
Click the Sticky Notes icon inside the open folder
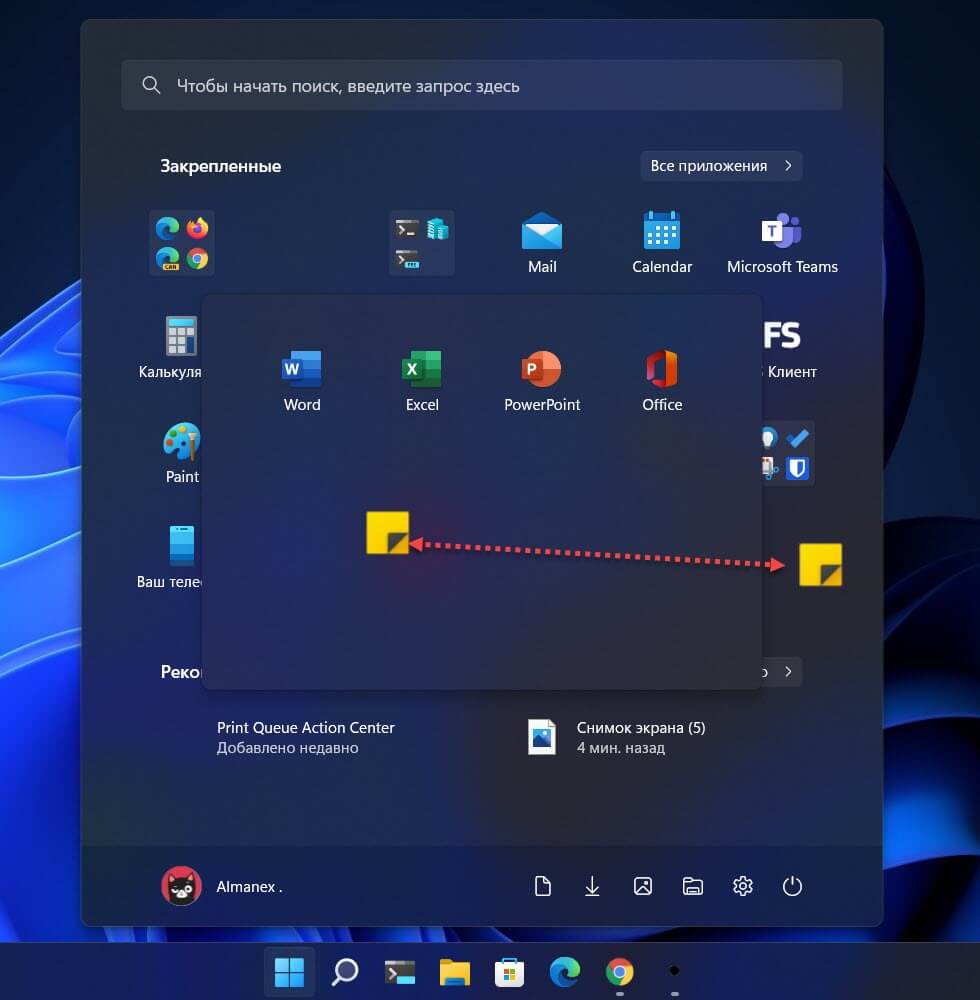click(388, 533)
